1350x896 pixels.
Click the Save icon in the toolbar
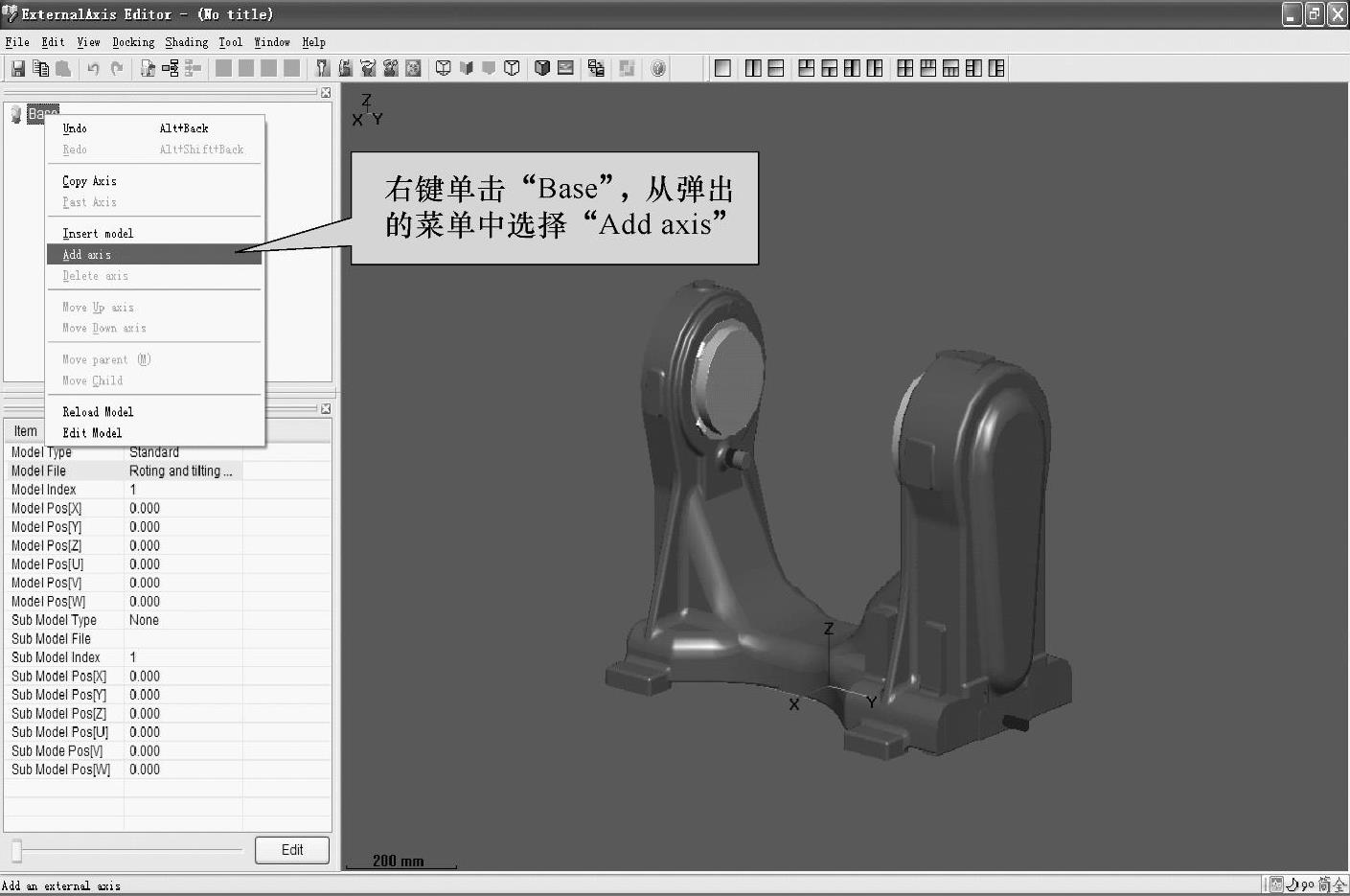click(x=18, y=68)
